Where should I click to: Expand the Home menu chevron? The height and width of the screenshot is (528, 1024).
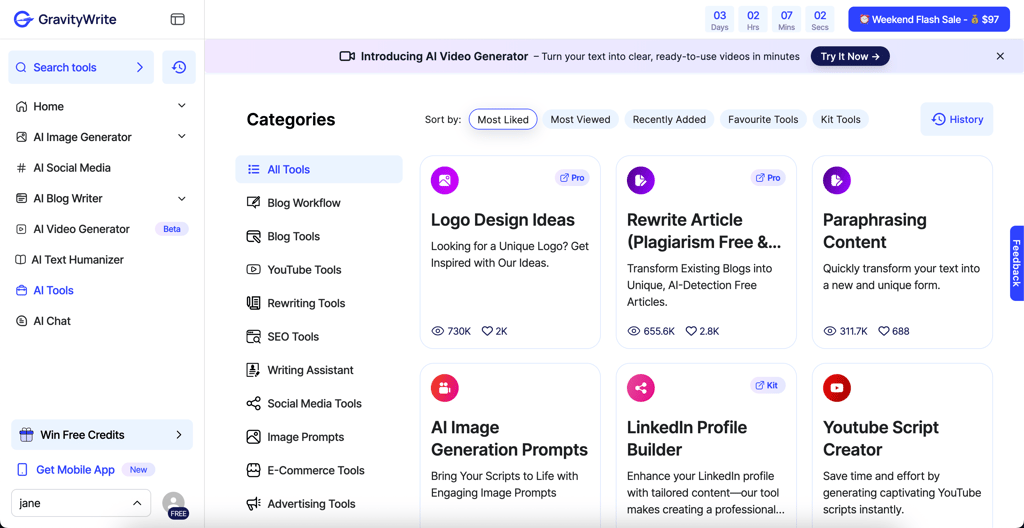(x=182, y=106)
